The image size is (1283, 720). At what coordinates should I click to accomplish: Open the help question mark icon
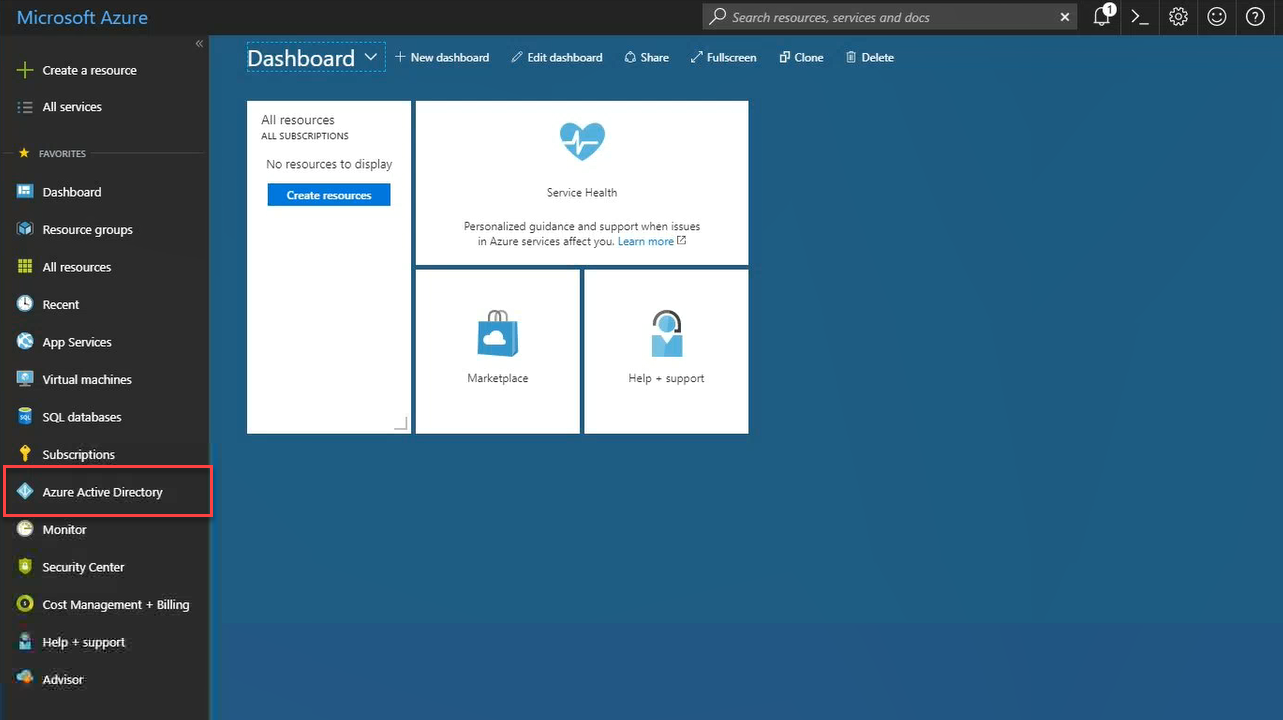(x=1256, y=17)
